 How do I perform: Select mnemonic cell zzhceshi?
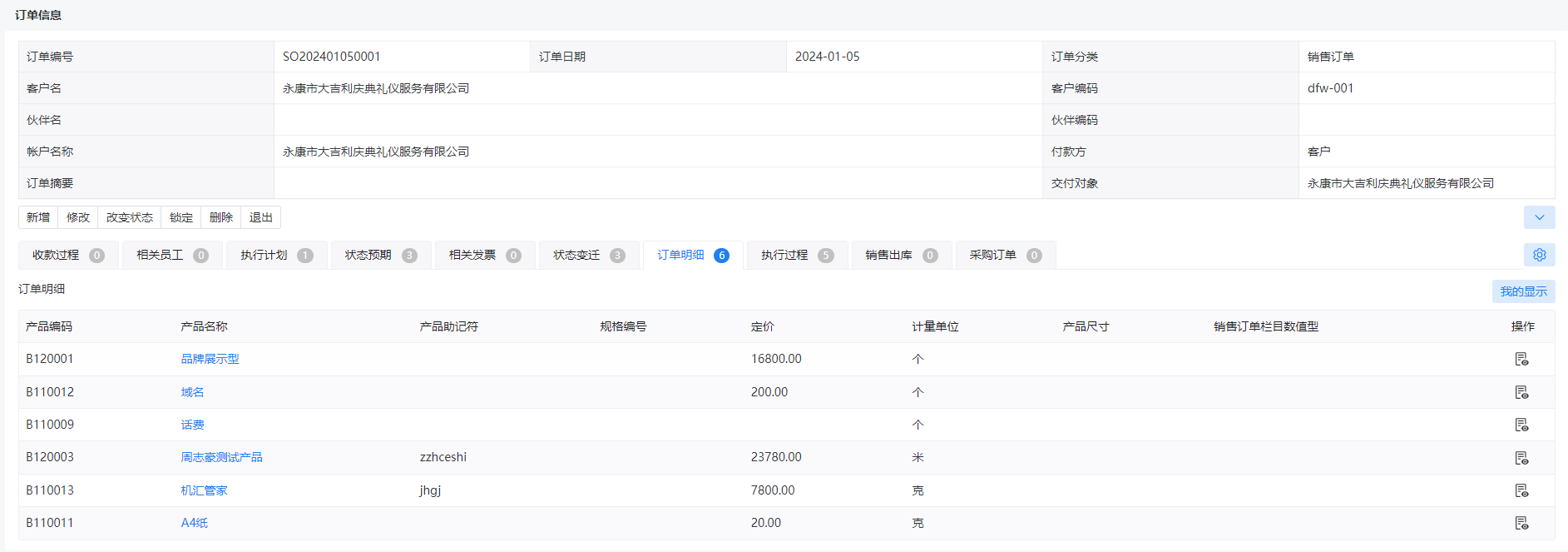443,457
